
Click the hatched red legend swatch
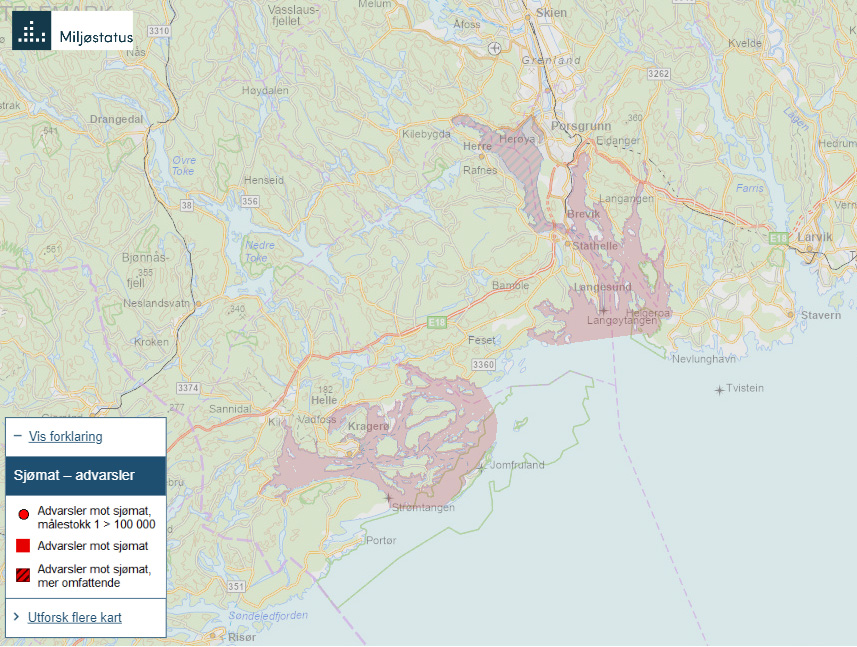(x=23, y=575)
